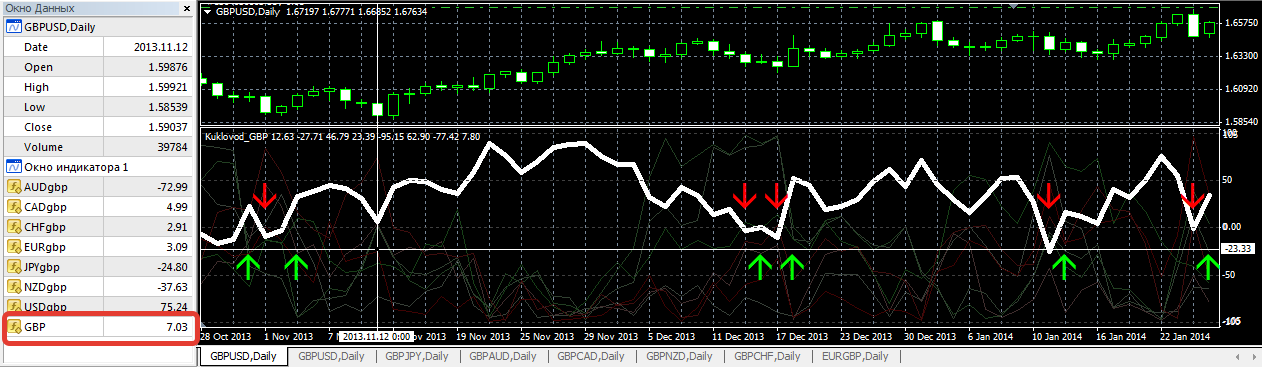Click the indicator icon next to NZDgbp
The image size is (1262, 368).
15,286
